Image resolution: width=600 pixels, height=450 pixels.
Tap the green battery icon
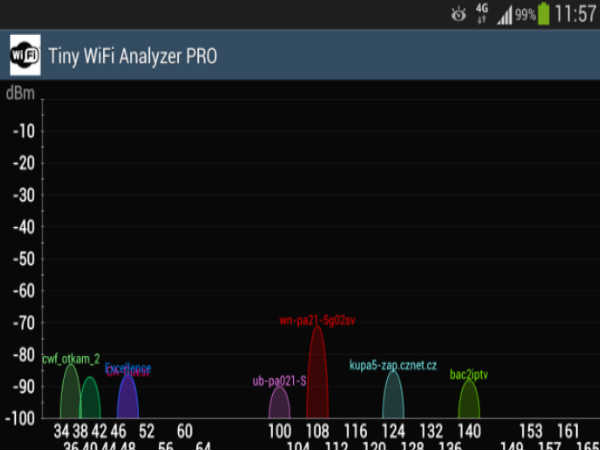click(544, 14)
